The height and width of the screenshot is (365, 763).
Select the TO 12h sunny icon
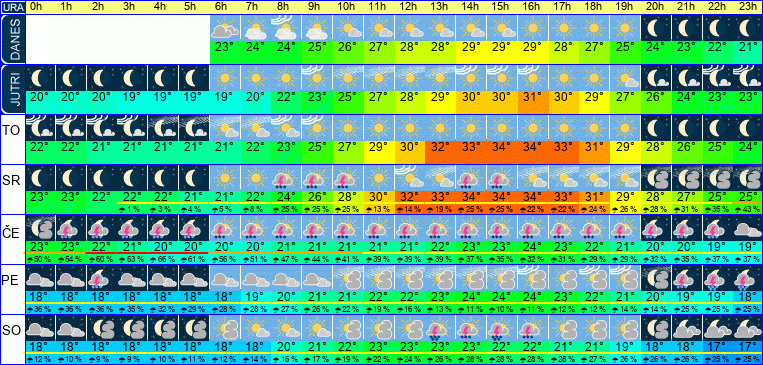410,128
